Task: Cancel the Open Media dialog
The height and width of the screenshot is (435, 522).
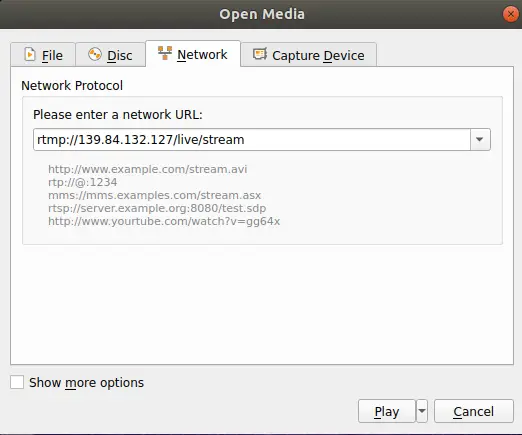Action: pyautogui.click(x=474, y=411)
